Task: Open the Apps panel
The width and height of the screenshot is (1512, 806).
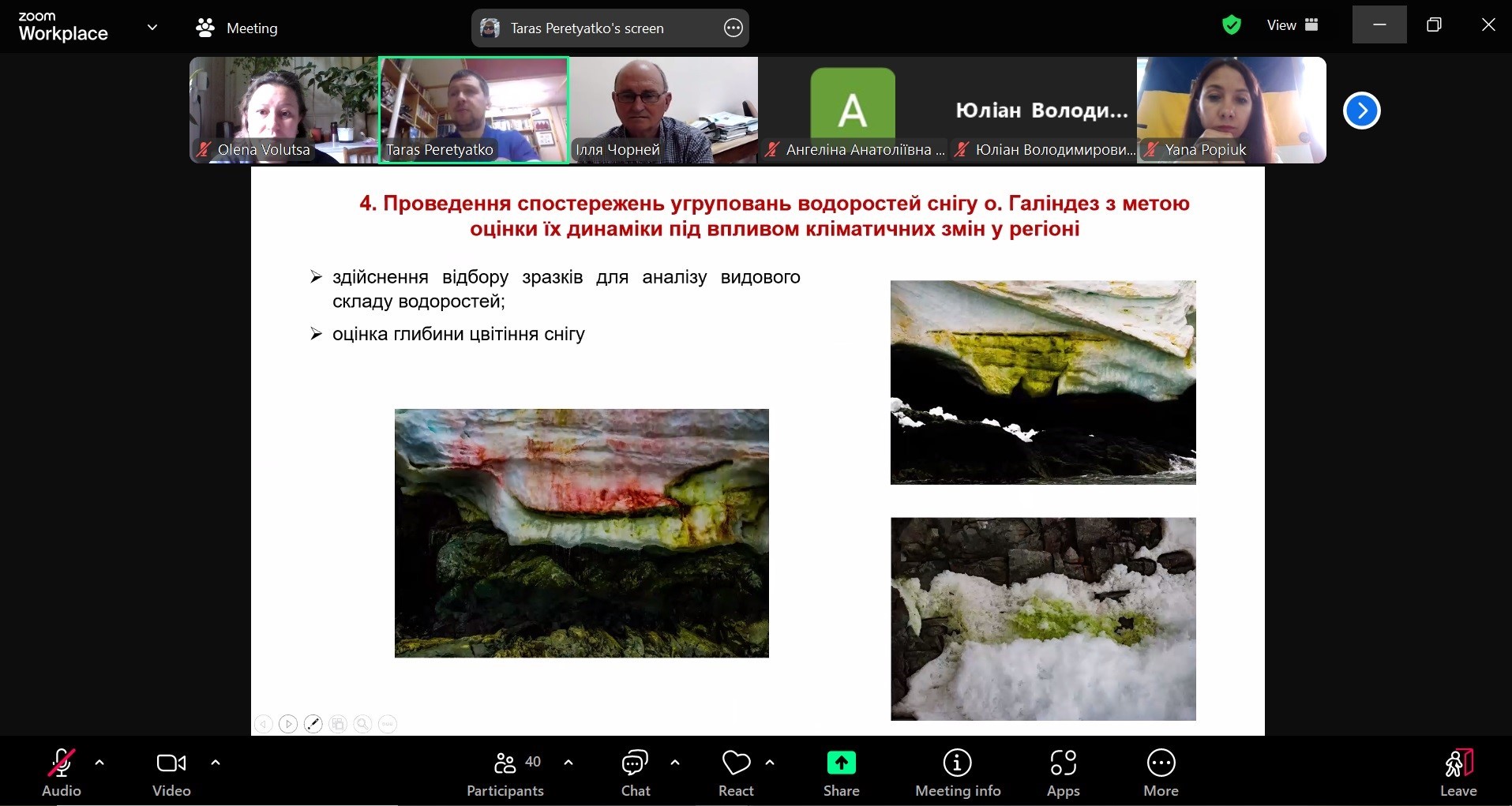Action: point(1064,774)
